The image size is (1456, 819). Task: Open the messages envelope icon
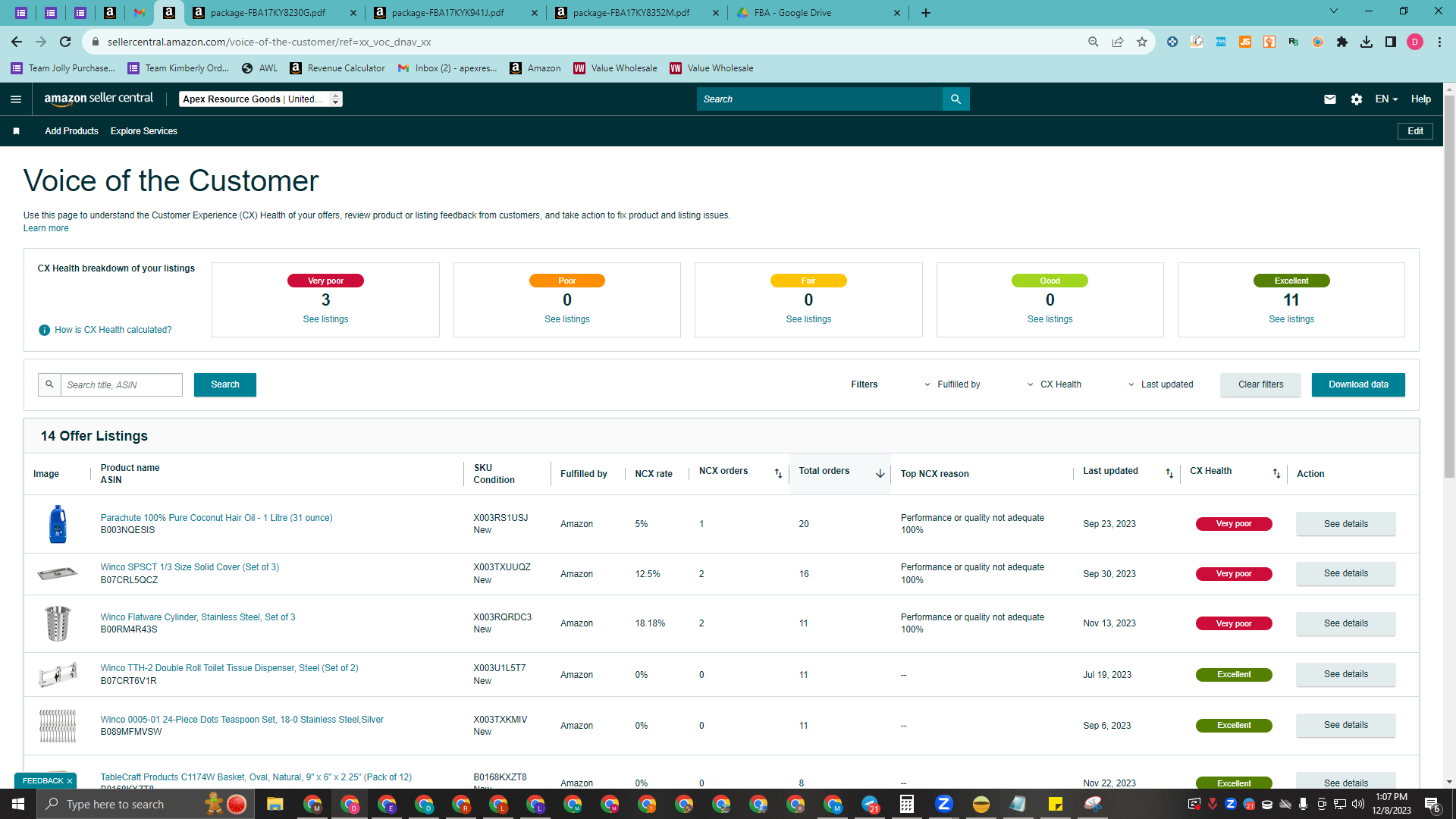click(x=1330, y=99)
